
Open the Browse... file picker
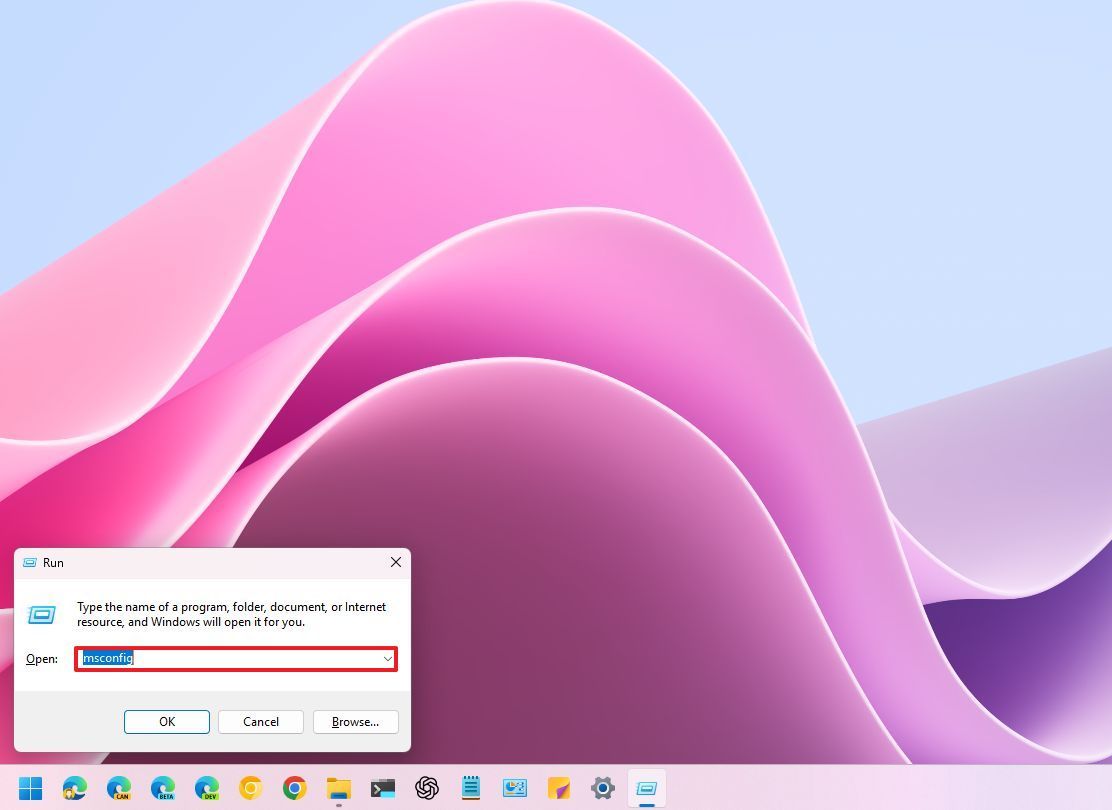pos(355,721)
